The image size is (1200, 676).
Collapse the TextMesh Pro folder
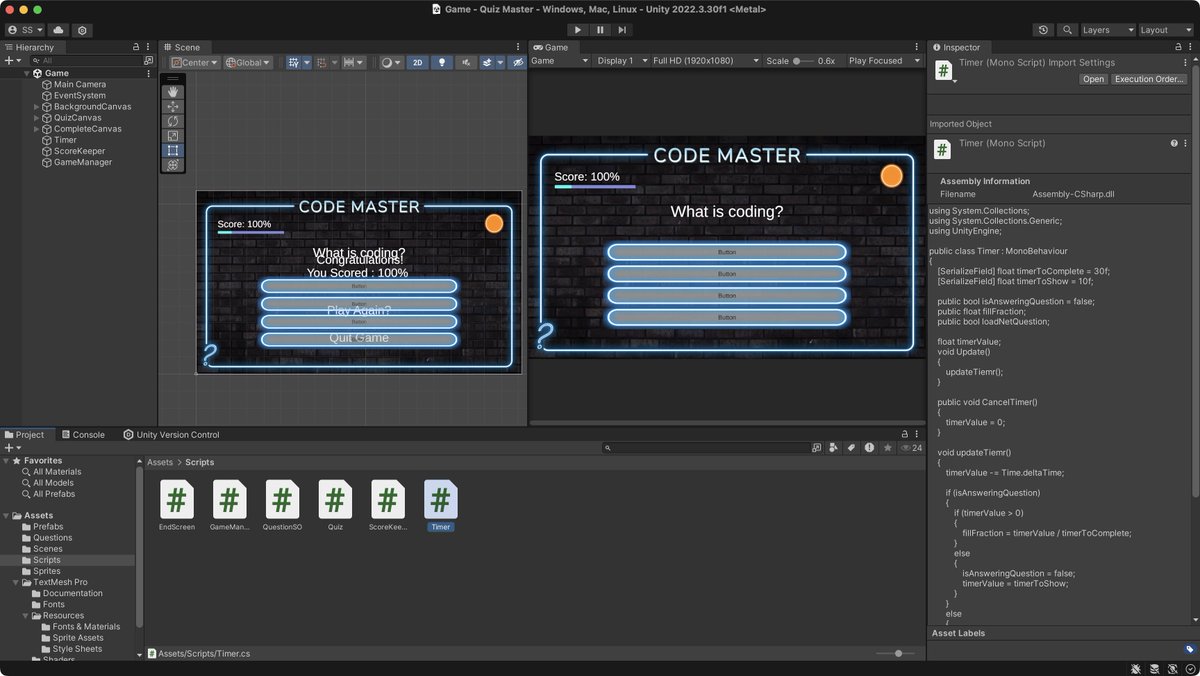[x=16, y=582]
